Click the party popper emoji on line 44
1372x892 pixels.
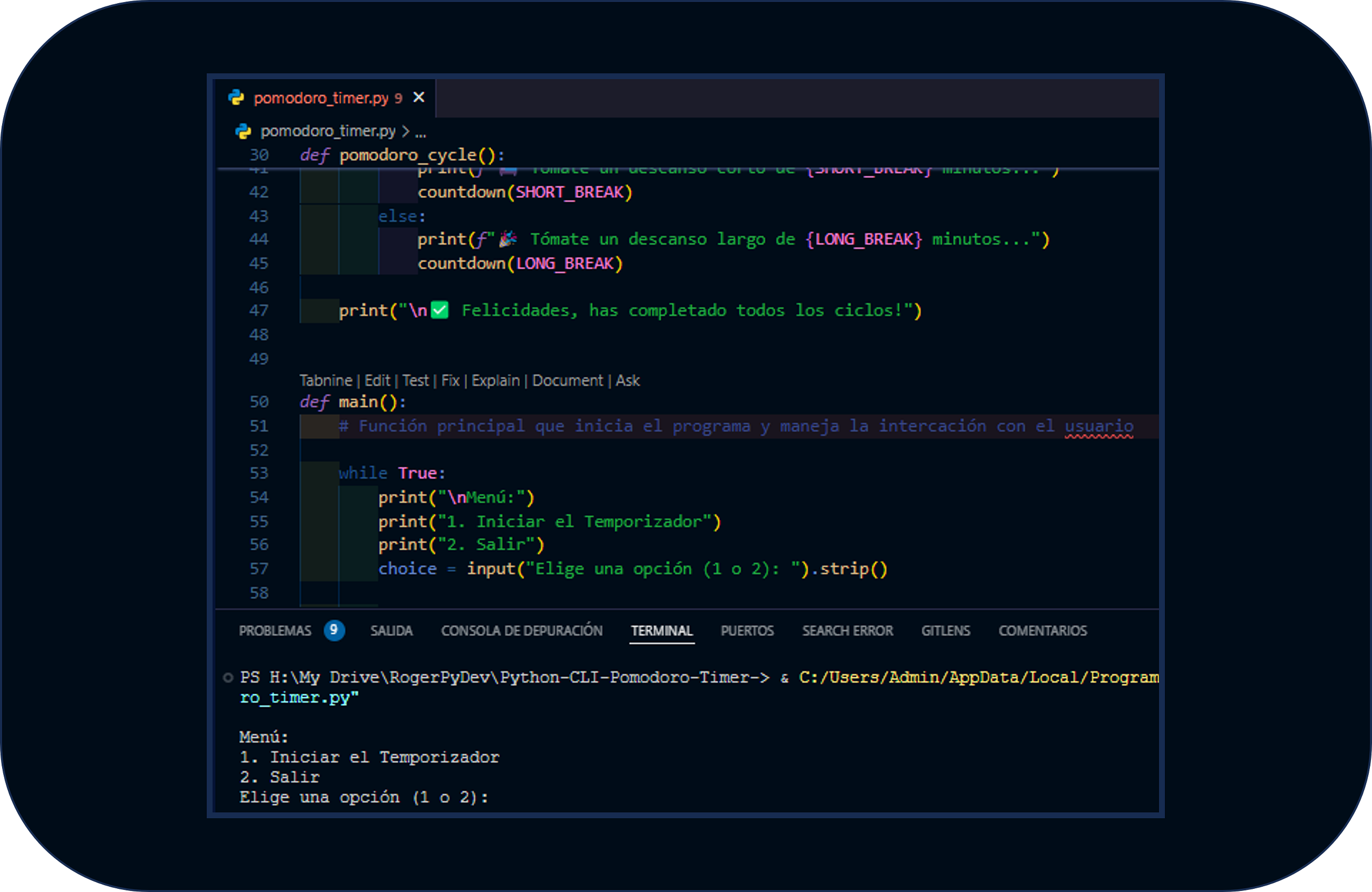[507, 238]
